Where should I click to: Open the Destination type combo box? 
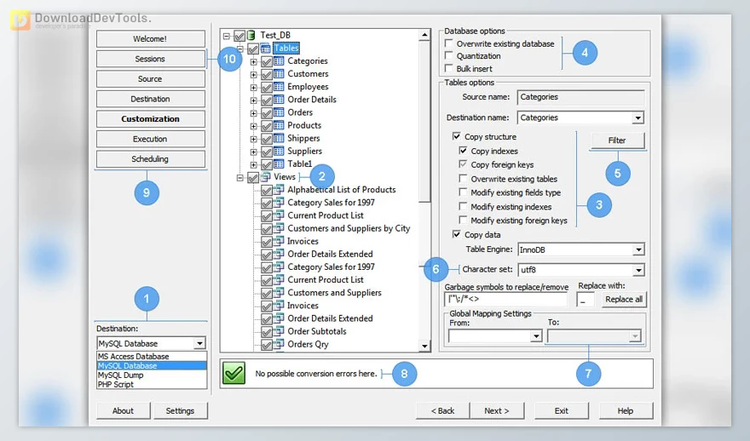point(151,343)
